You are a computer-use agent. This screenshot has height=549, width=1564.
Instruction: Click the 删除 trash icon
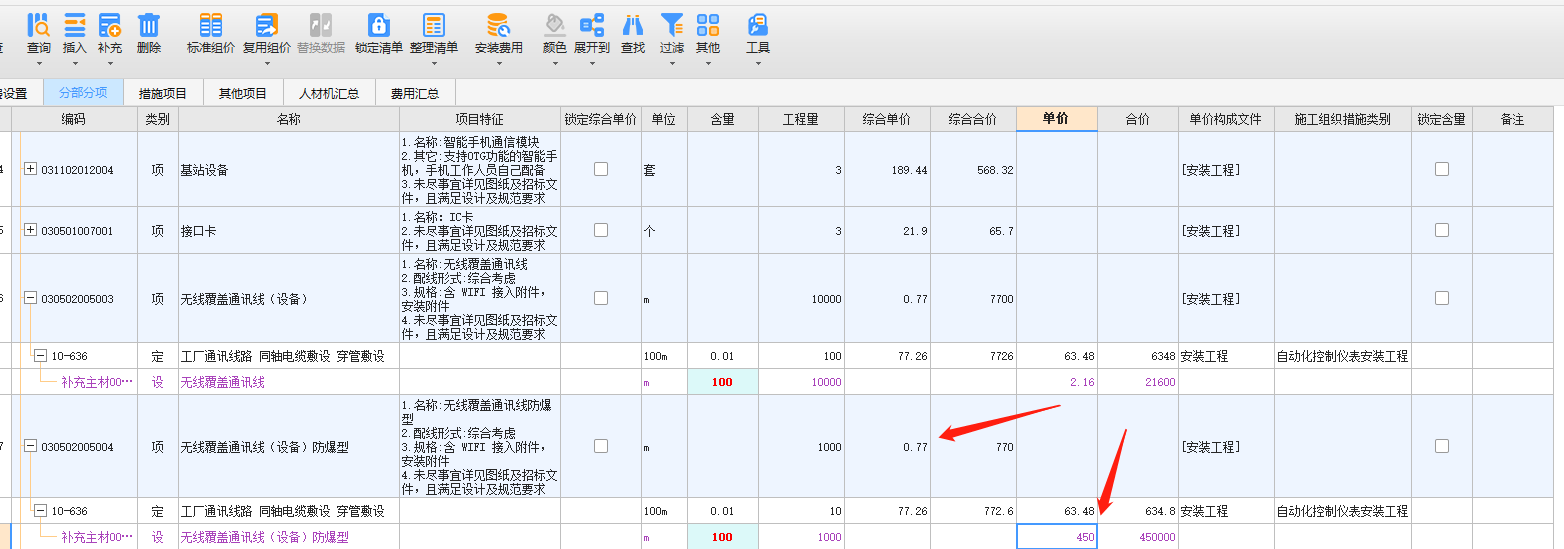(149, 25)
